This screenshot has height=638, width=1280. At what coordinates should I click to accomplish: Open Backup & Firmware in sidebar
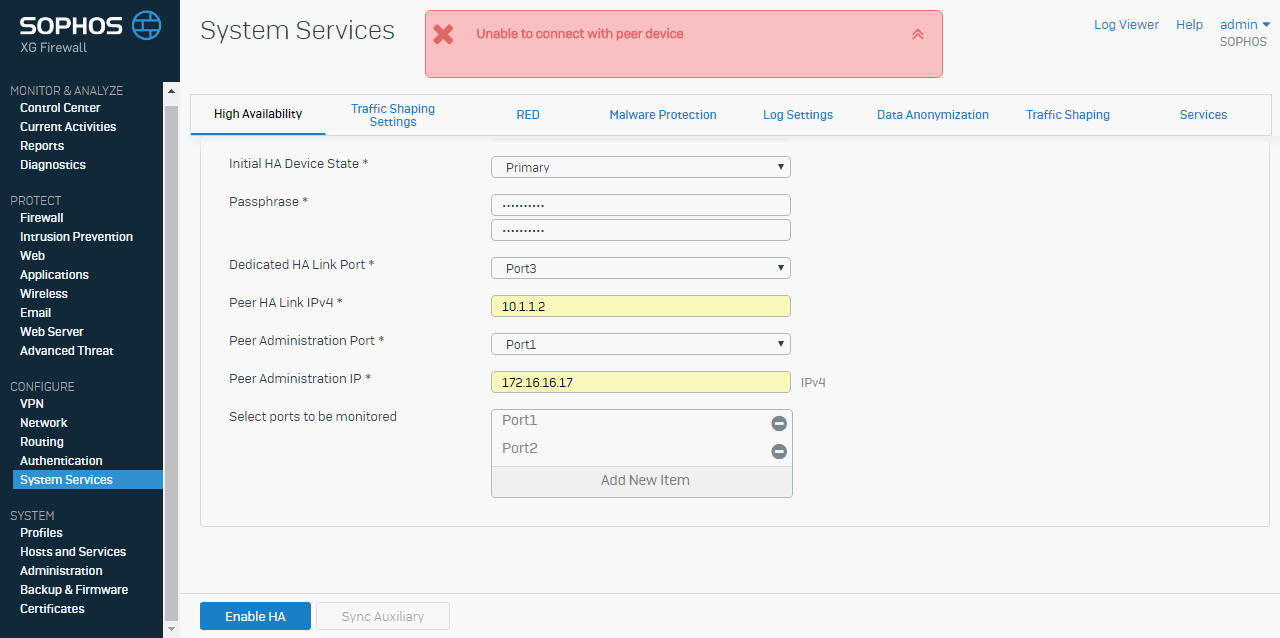tap(74, 590)
